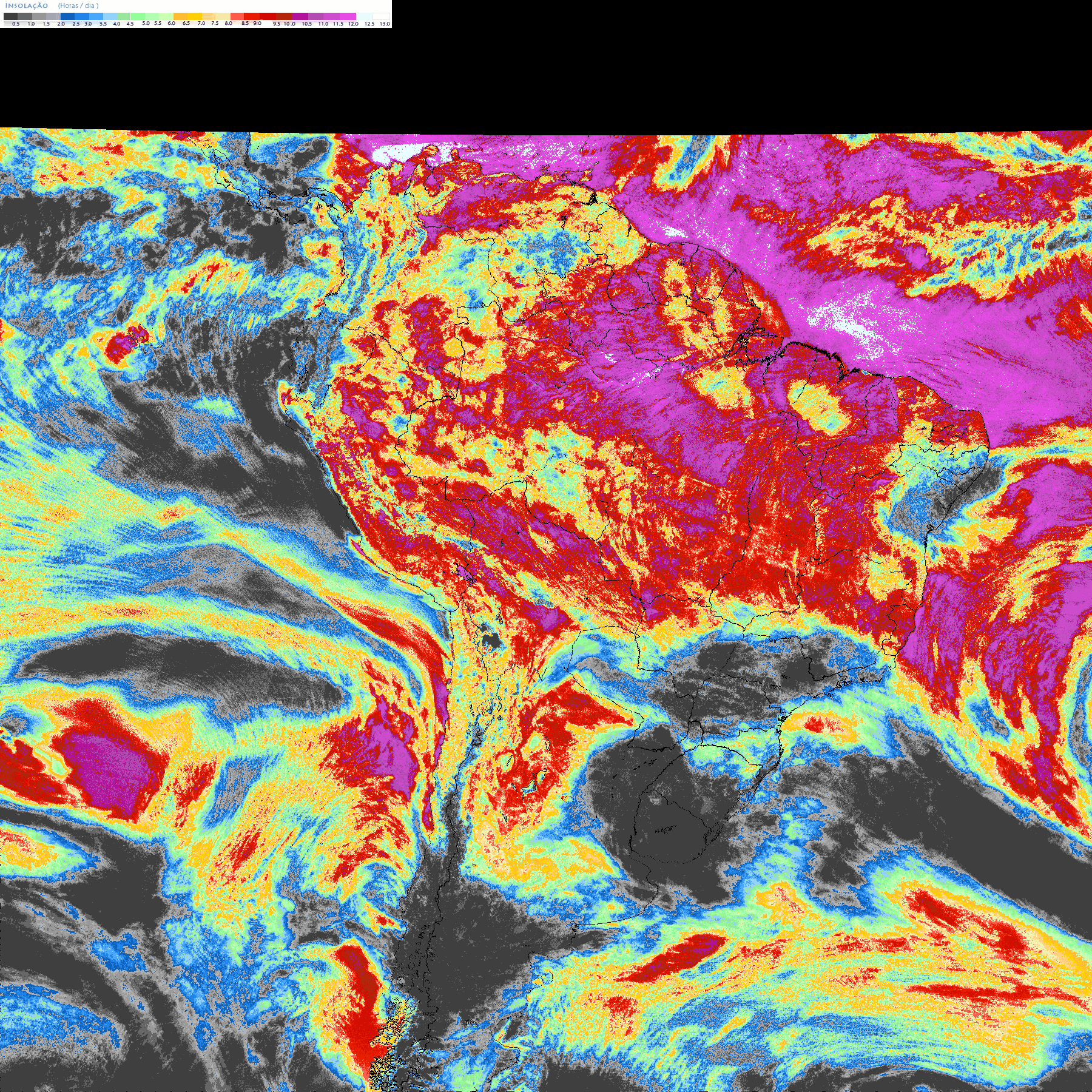Click the '13.0' legend value
Viewport: 1092px width, 1092px height.
(x=385, y=24)
